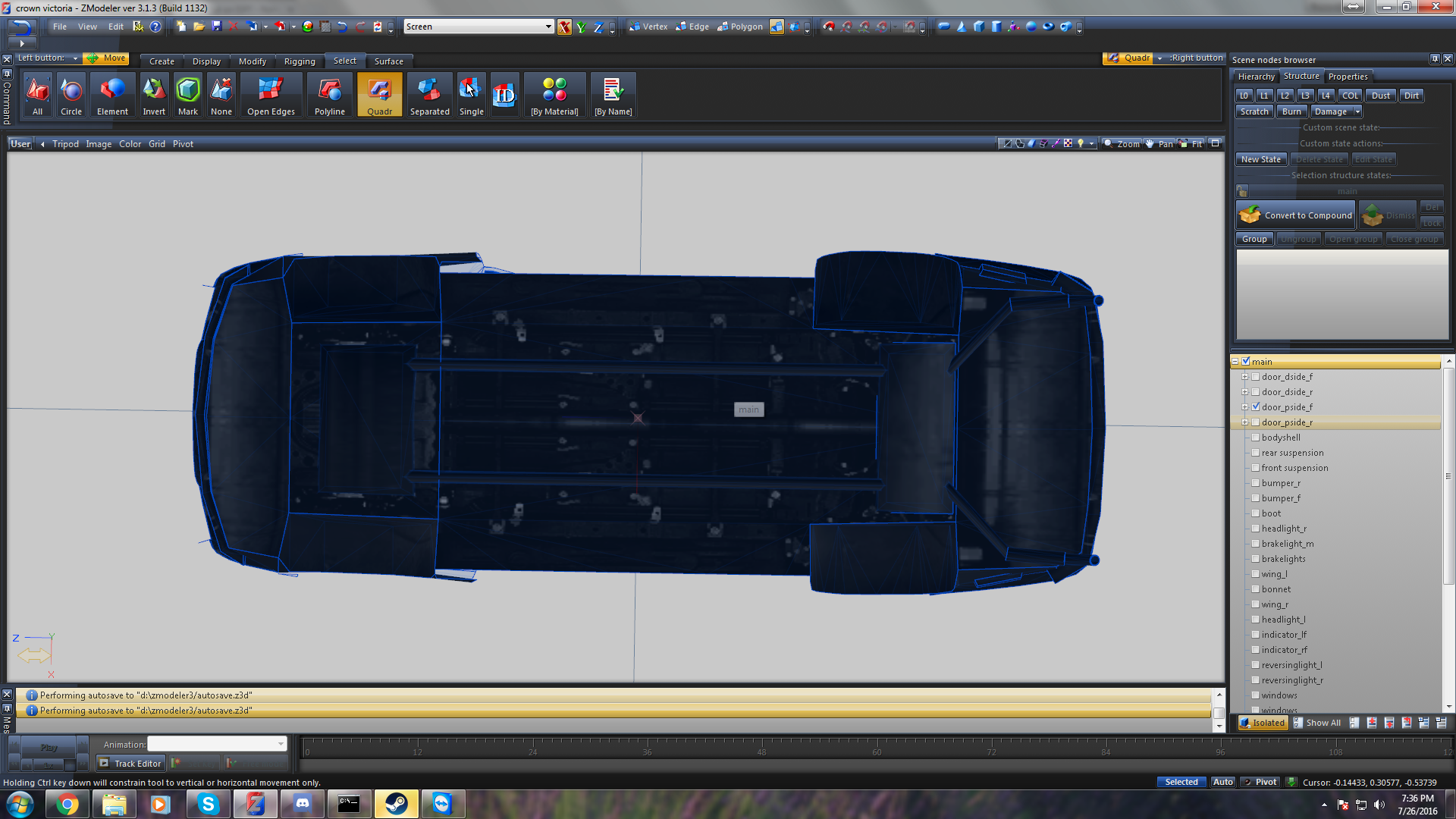Click the Convert to Compound button

coord(1295,215)
